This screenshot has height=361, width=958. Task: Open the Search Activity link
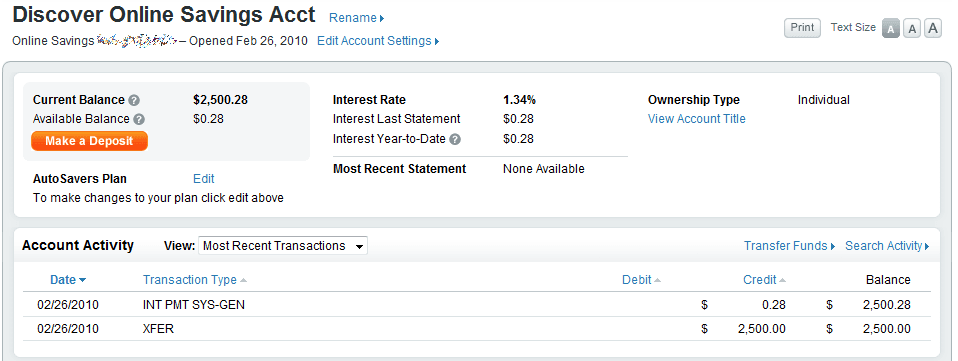tap(887, 246)
